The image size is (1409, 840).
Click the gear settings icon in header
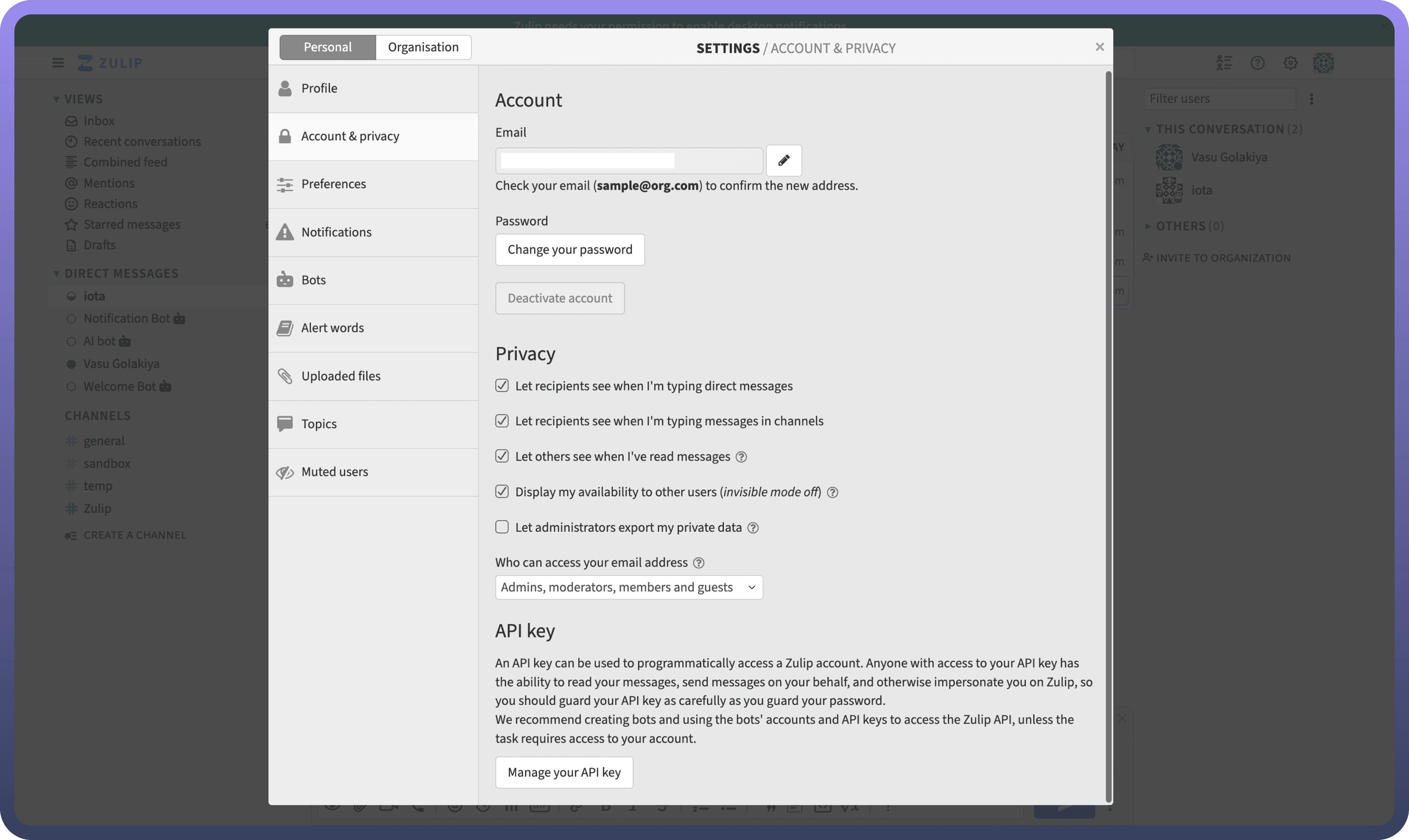pos(1290,63)
